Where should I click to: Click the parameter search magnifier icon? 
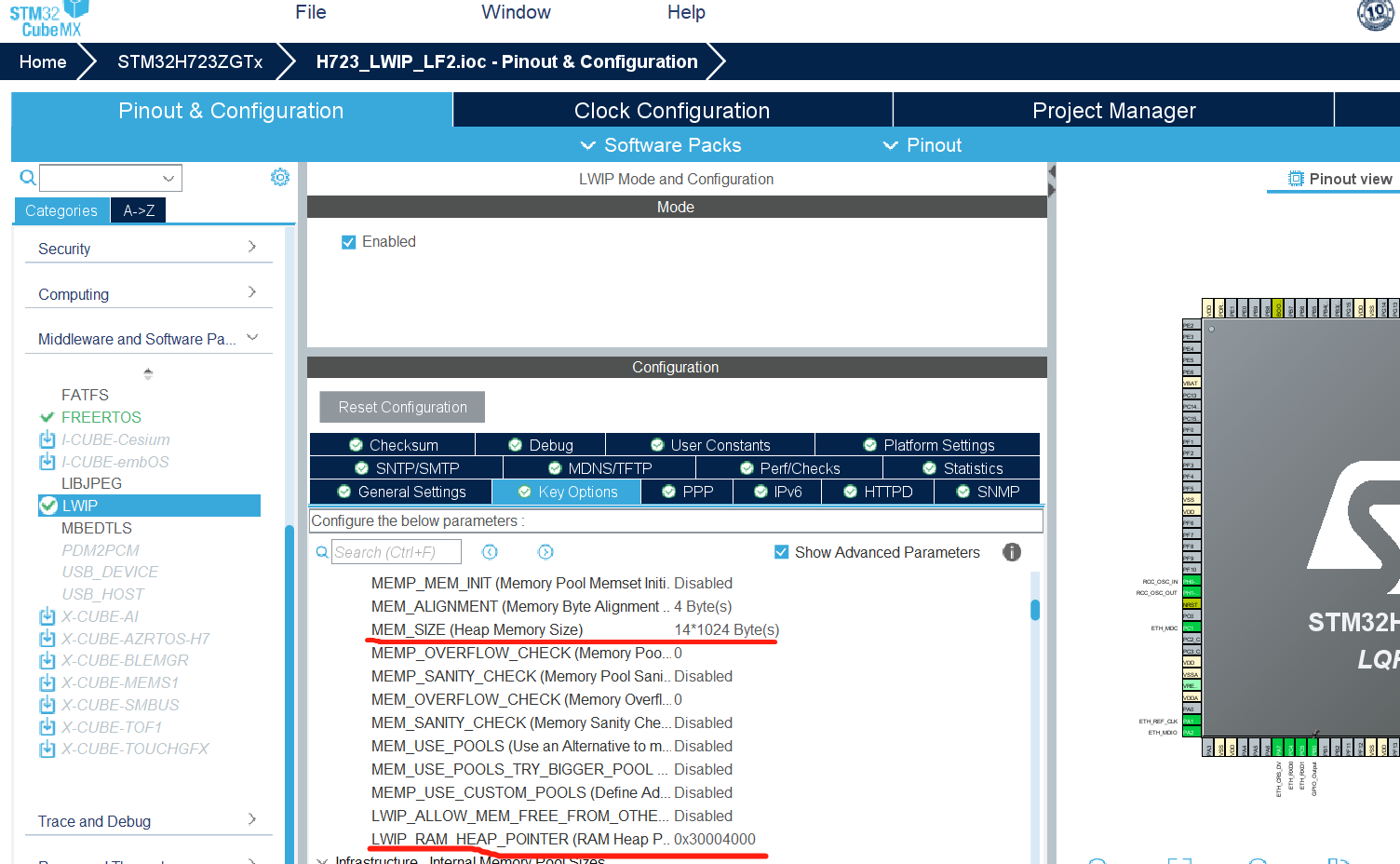click(x=322, y=552)
